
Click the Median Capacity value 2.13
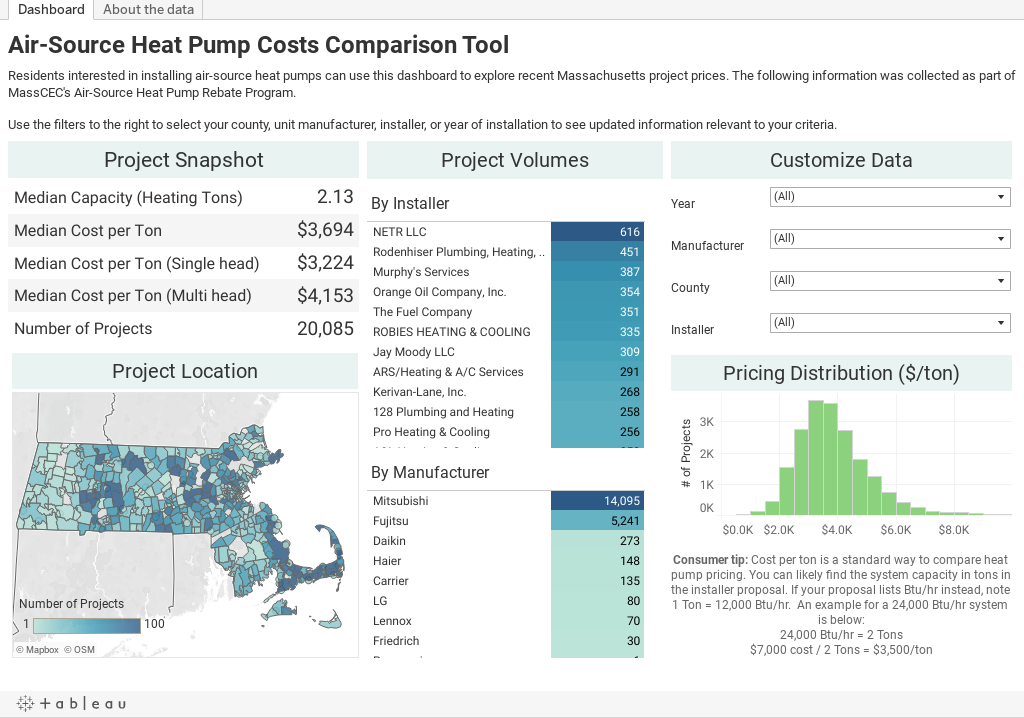click(335, 197)
